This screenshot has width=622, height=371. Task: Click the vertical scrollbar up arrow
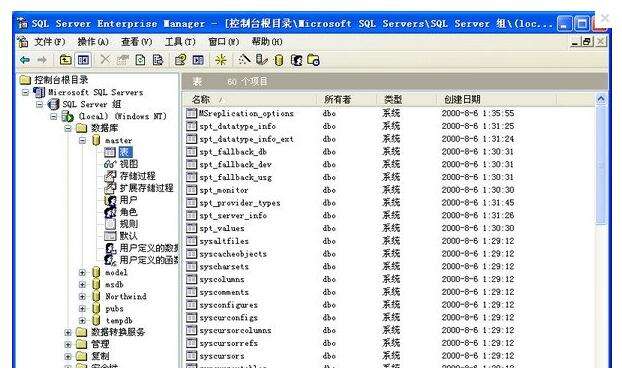601,99
